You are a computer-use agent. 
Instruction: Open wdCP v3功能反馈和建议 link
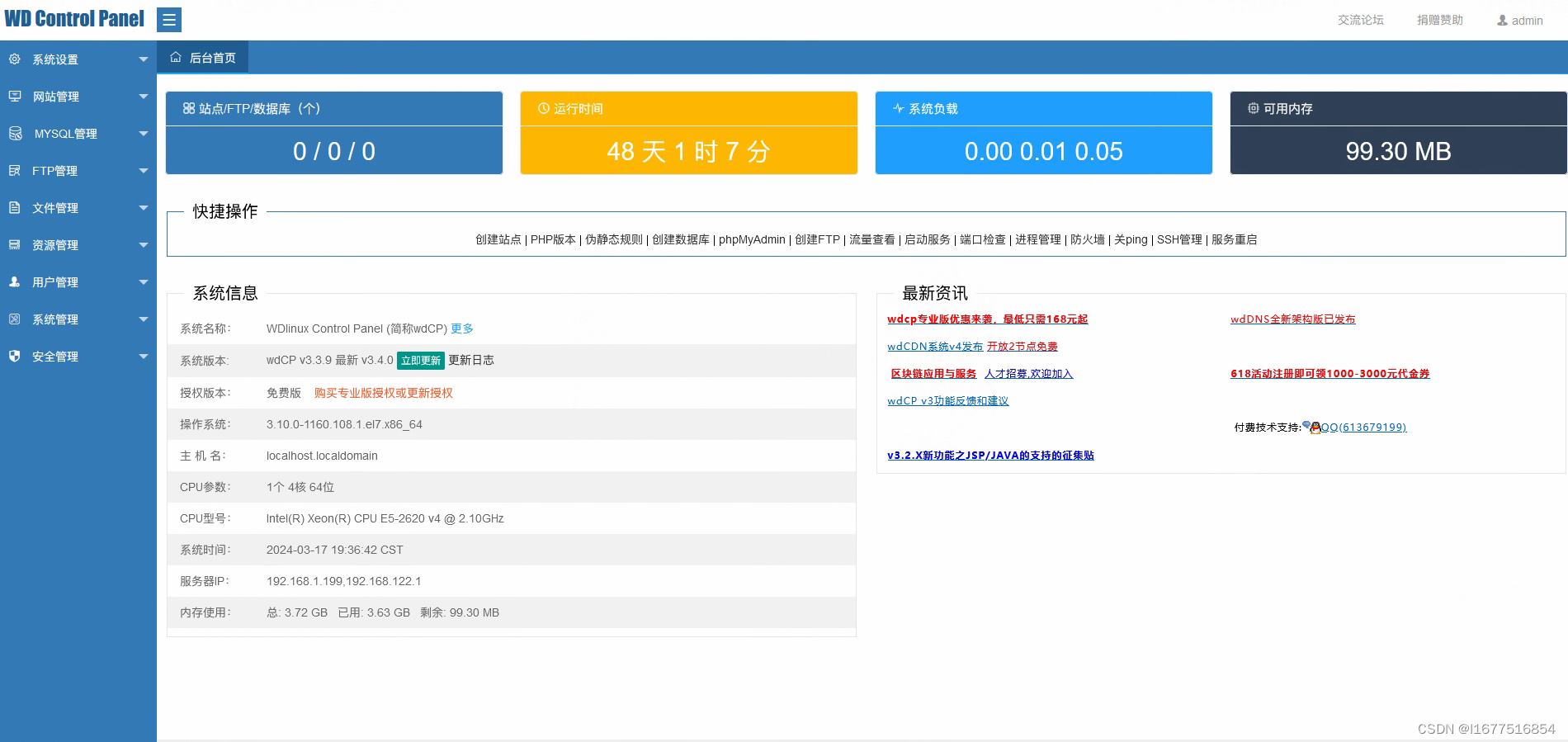point(948,401)
